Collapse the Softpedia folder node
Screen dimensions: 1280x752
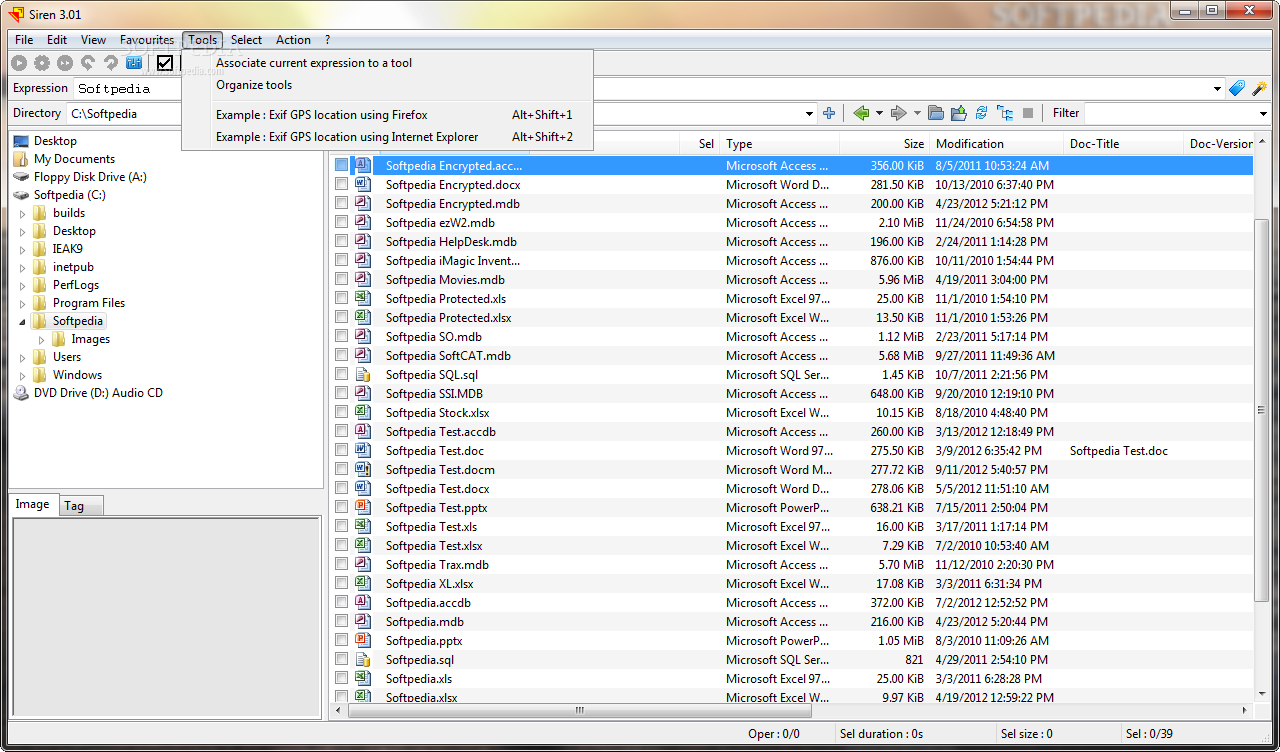tap(23, 321)
